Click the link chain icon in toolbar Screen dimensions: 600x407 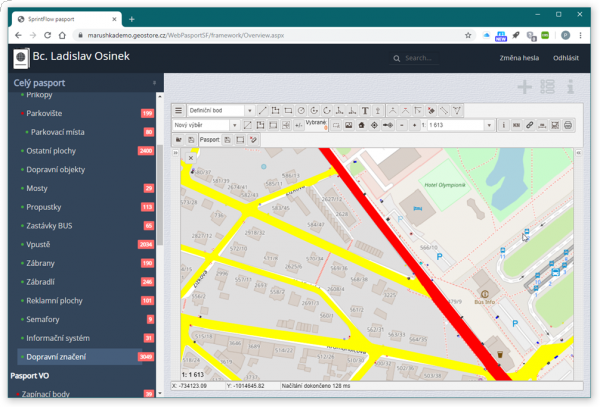click(530, 126)
